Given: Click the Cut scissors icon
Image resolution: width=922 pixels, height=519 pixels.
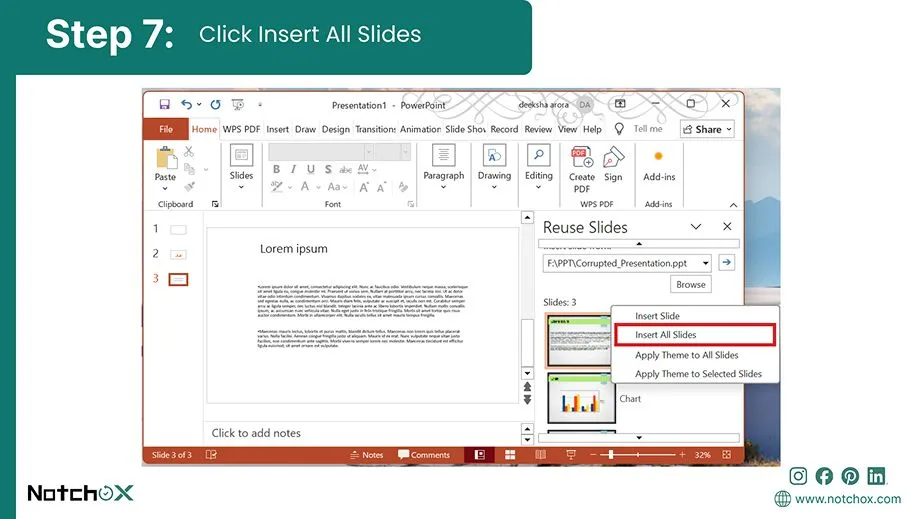Looking at the screenshot, I should (x=189, y=151).
